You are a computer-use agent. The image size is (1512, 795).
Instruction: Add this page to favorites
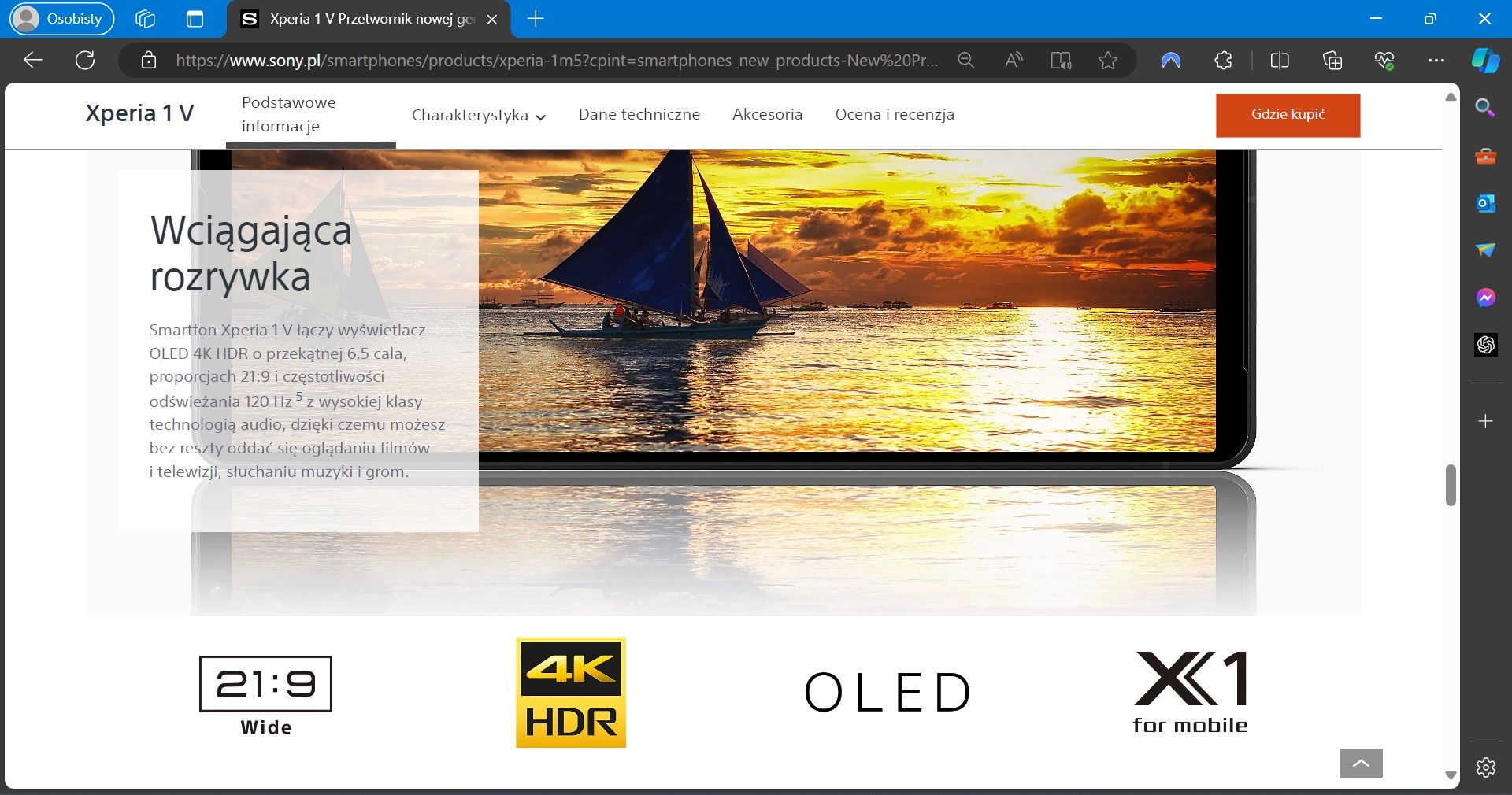point(1108,61)
